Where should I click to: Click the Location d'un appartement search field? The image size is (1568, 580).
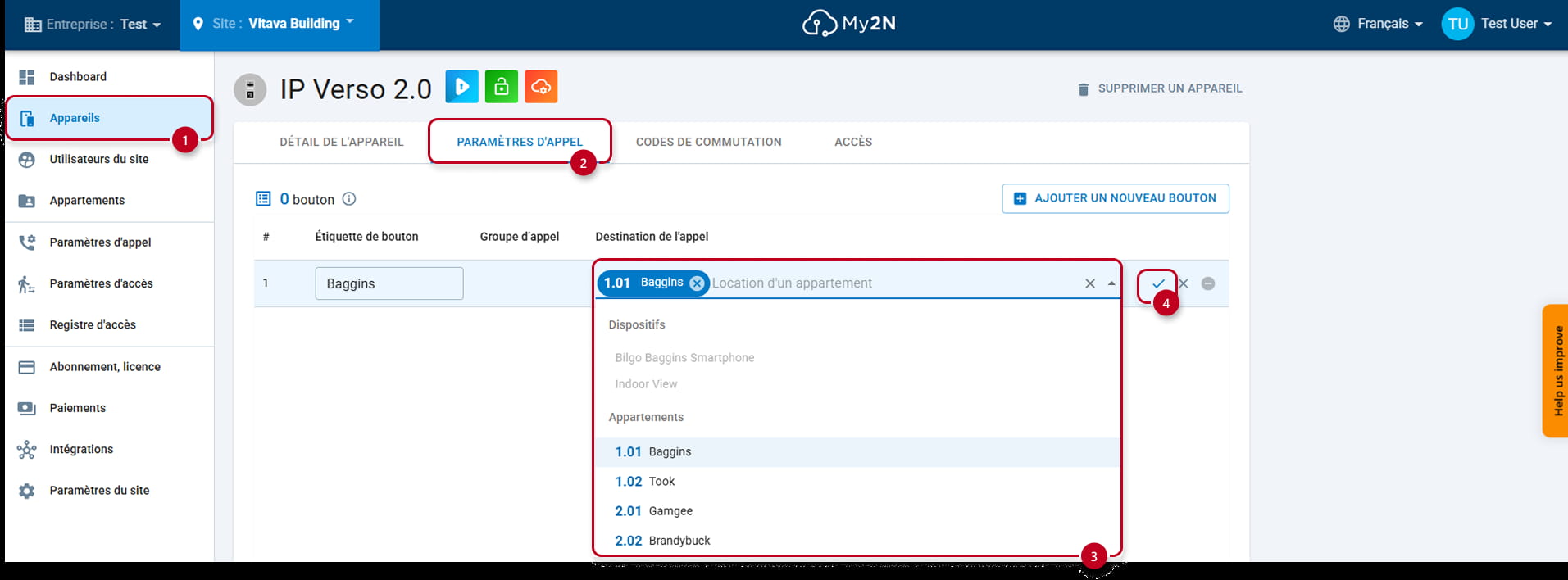coord(893,283)
